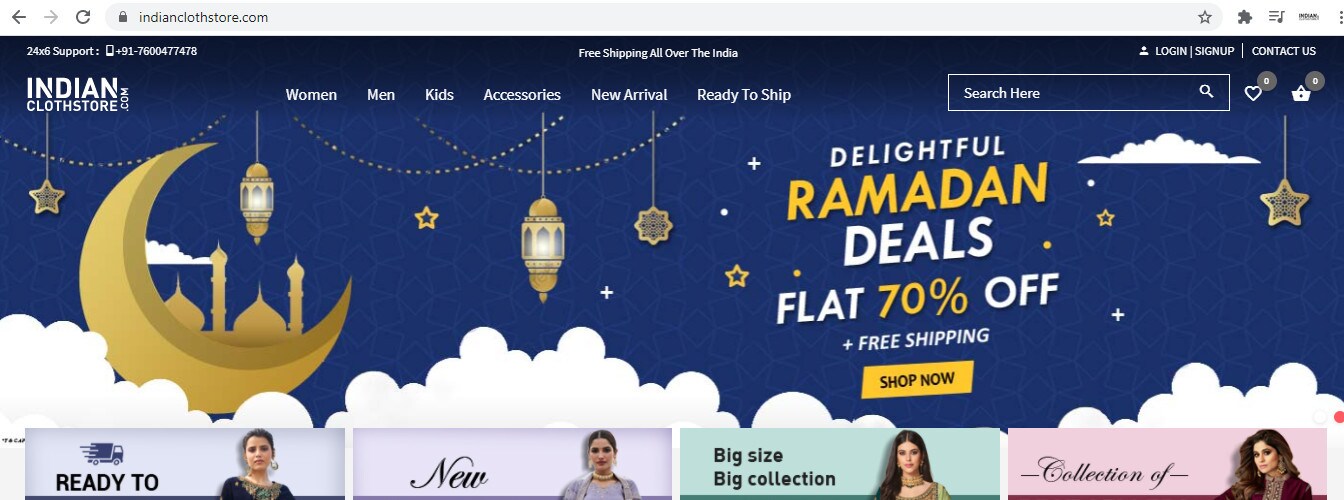Go back with browser arrow
This screenshot has height=500, width=1344.
(19, 17)
